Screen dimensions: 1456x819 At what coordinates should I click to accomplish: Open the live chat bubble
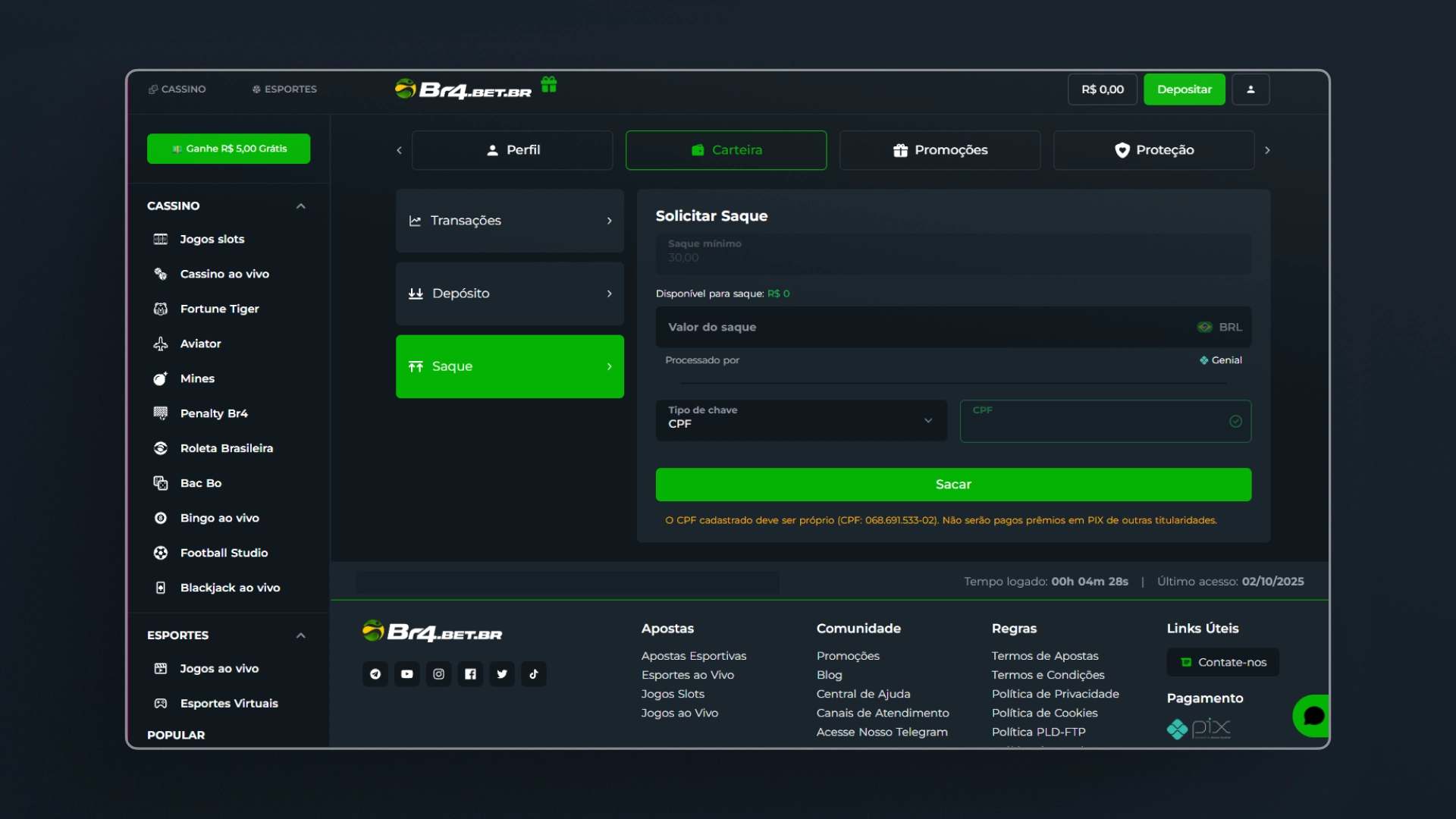point(1313,716)
